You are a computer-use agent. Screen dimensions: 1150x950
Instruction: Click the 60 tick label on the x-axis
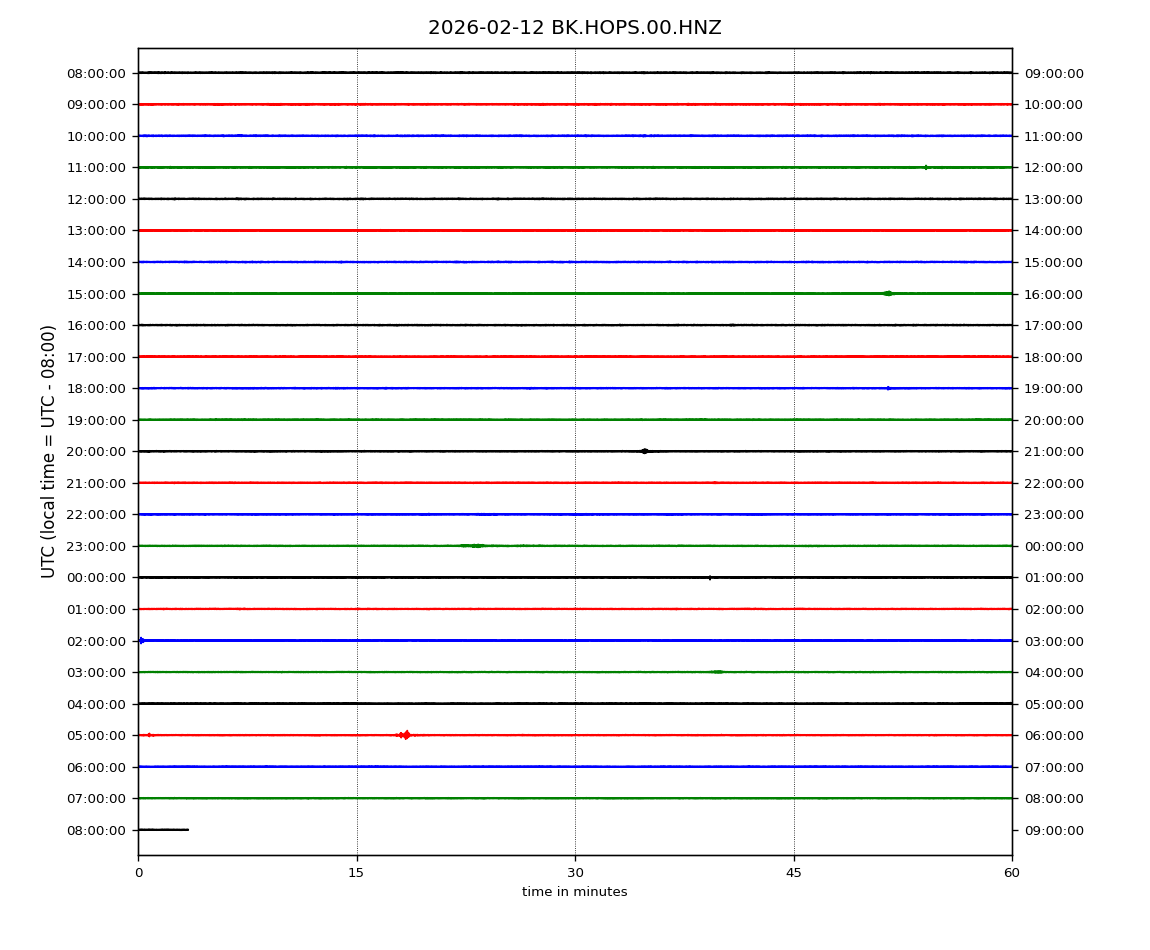(1012, 873)
